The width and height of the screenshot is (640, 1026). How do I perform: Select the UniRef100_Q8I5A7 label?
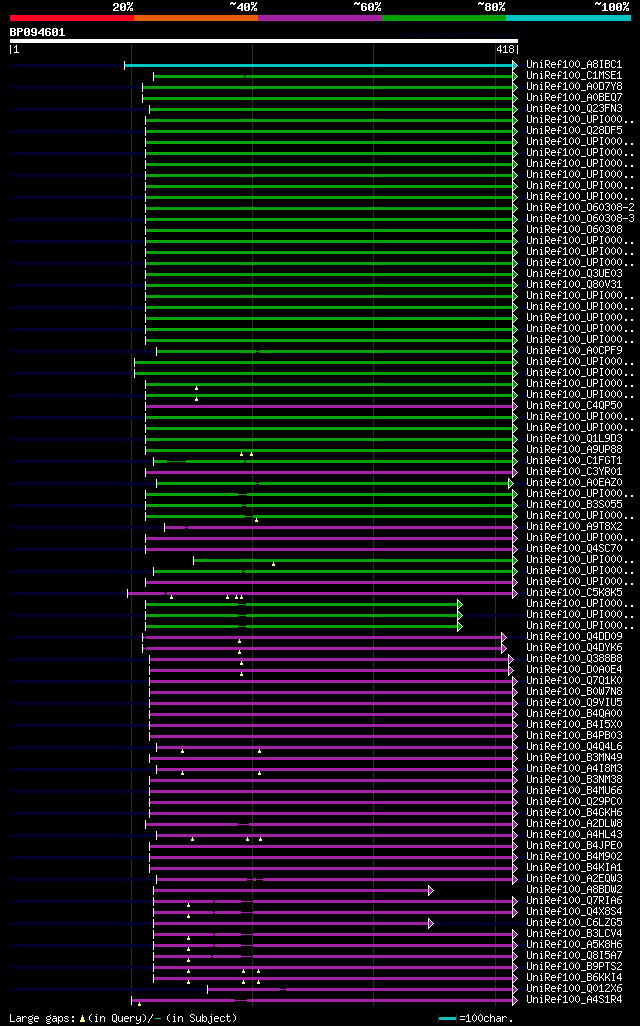[574, 955]
